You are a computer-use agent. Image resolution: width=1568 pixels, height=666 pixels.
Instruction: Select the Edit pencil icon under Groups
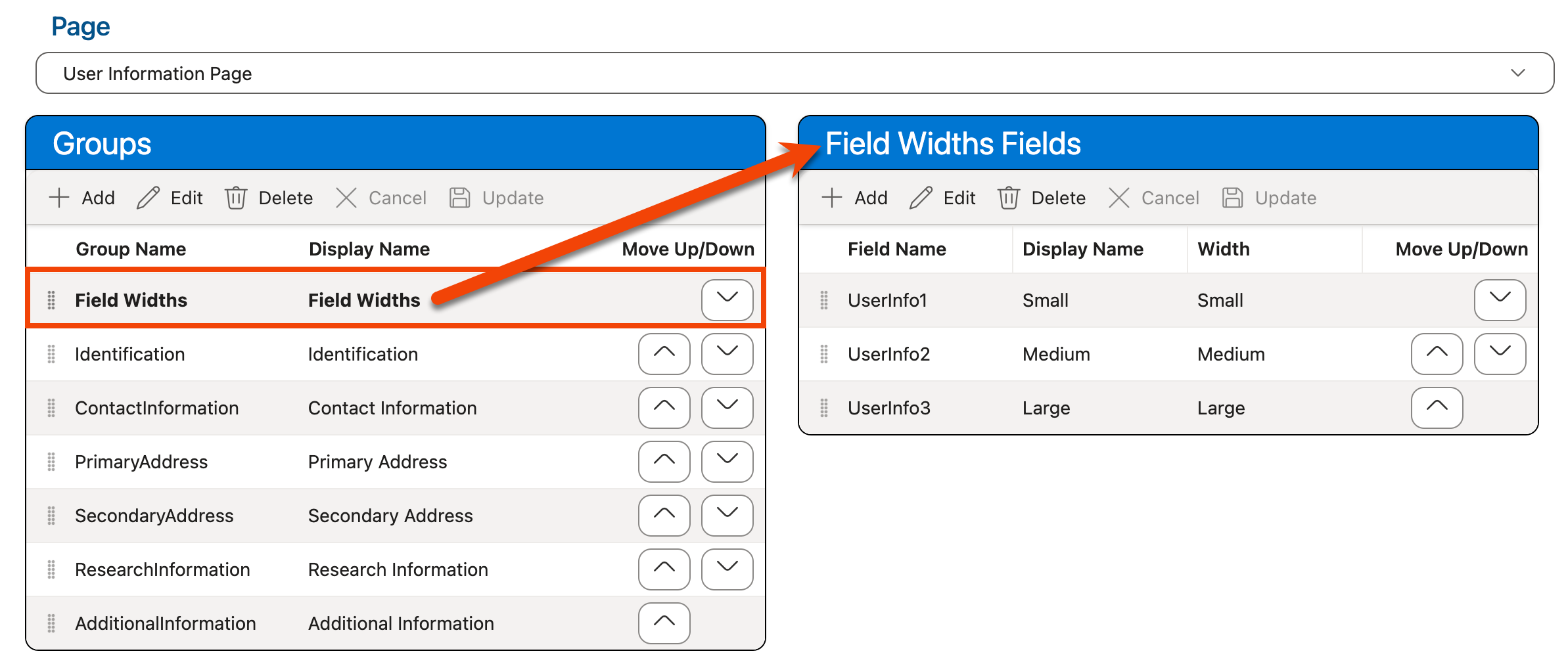point(150,198)
